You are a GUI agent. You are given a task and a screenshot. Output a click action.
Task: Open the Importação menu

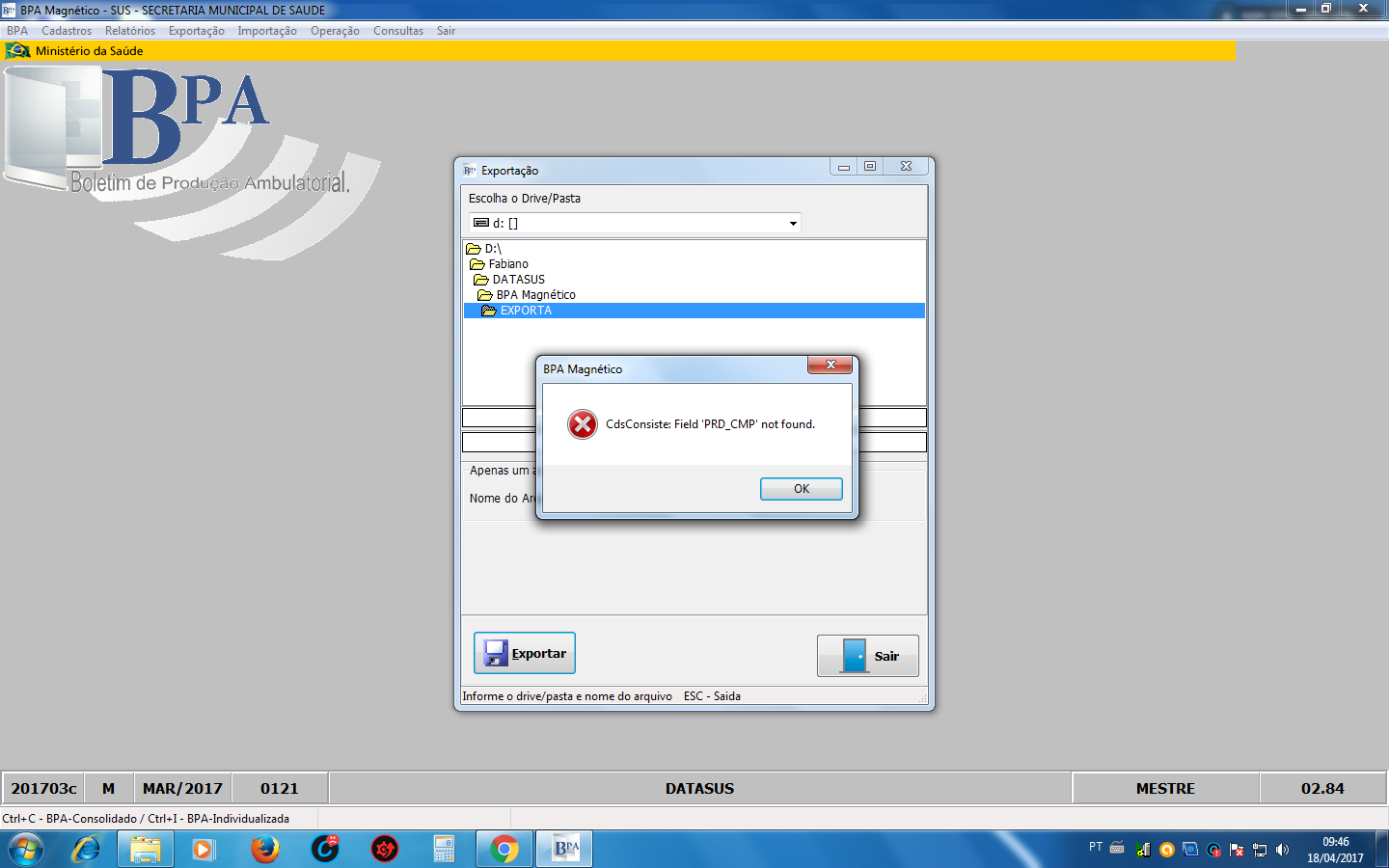(267, 31)
